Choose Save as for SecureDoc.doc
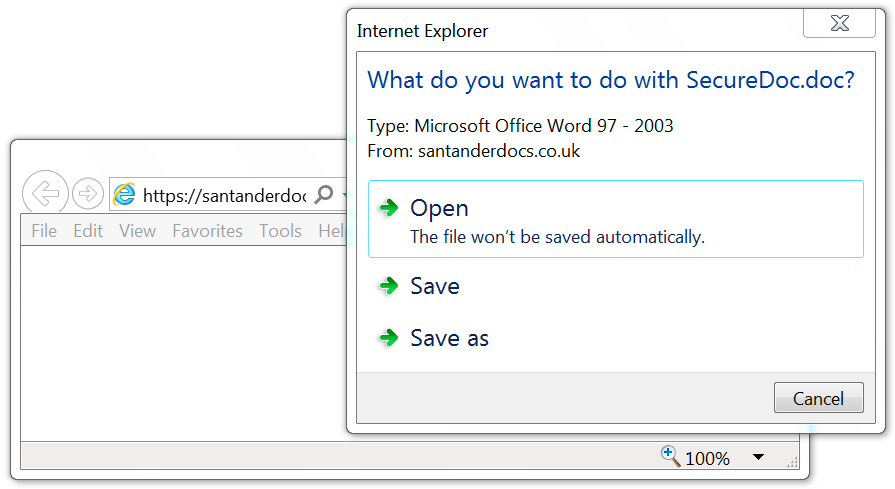 click(616, 338)
